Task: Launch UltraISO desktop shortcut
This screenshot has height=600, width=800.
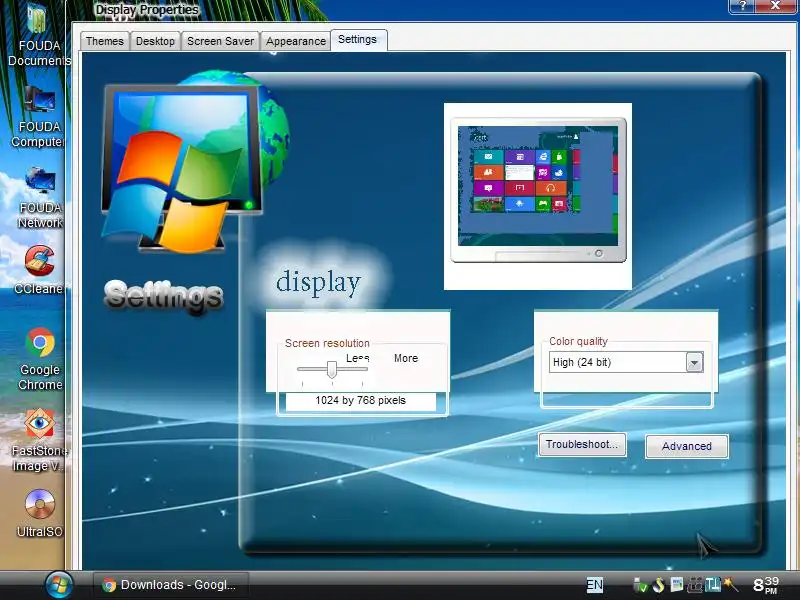Action: click(40, 513)
